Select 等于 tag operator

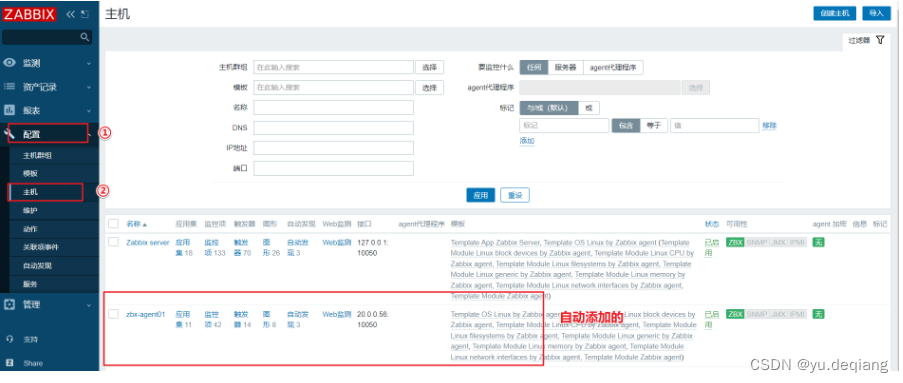[x=654, y=126]
